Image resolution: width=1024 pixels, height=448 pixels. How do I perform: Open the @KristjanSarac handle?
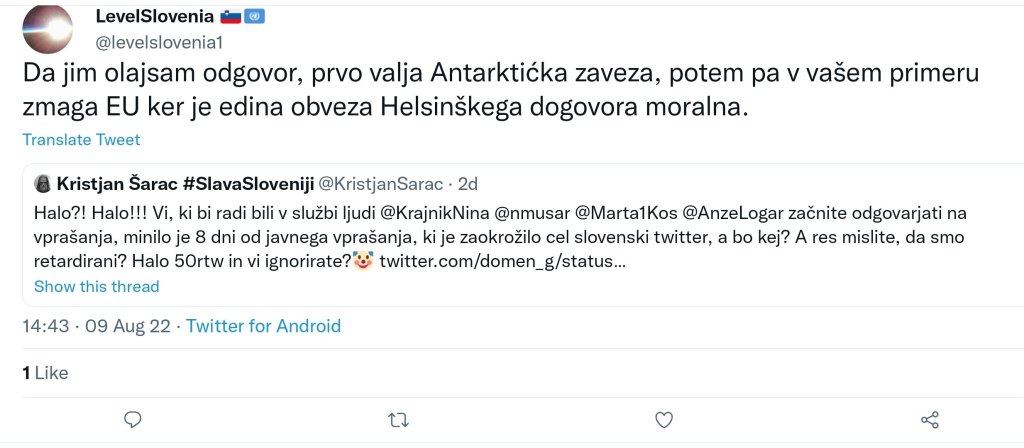click(381, 184)
